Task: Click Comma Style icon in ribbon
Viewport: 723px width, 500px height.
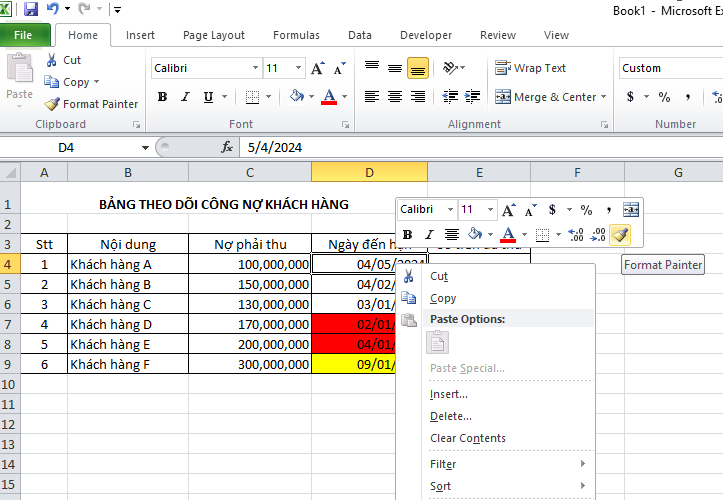Action: click(x=687, y=97)
